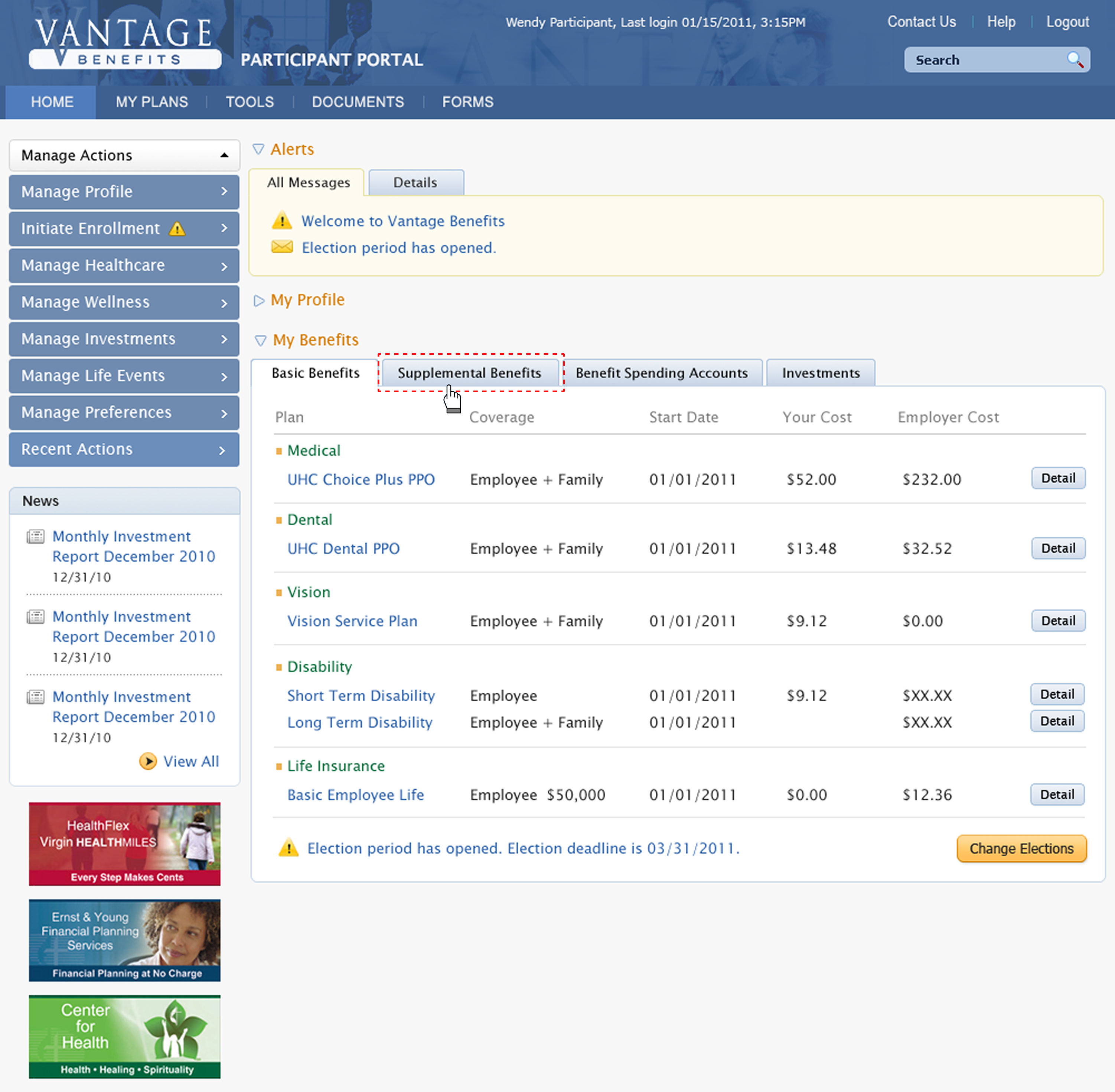Click into the Search input field
The width and height of the screenshot is (1115, 1092).
(x=983, y=60)
